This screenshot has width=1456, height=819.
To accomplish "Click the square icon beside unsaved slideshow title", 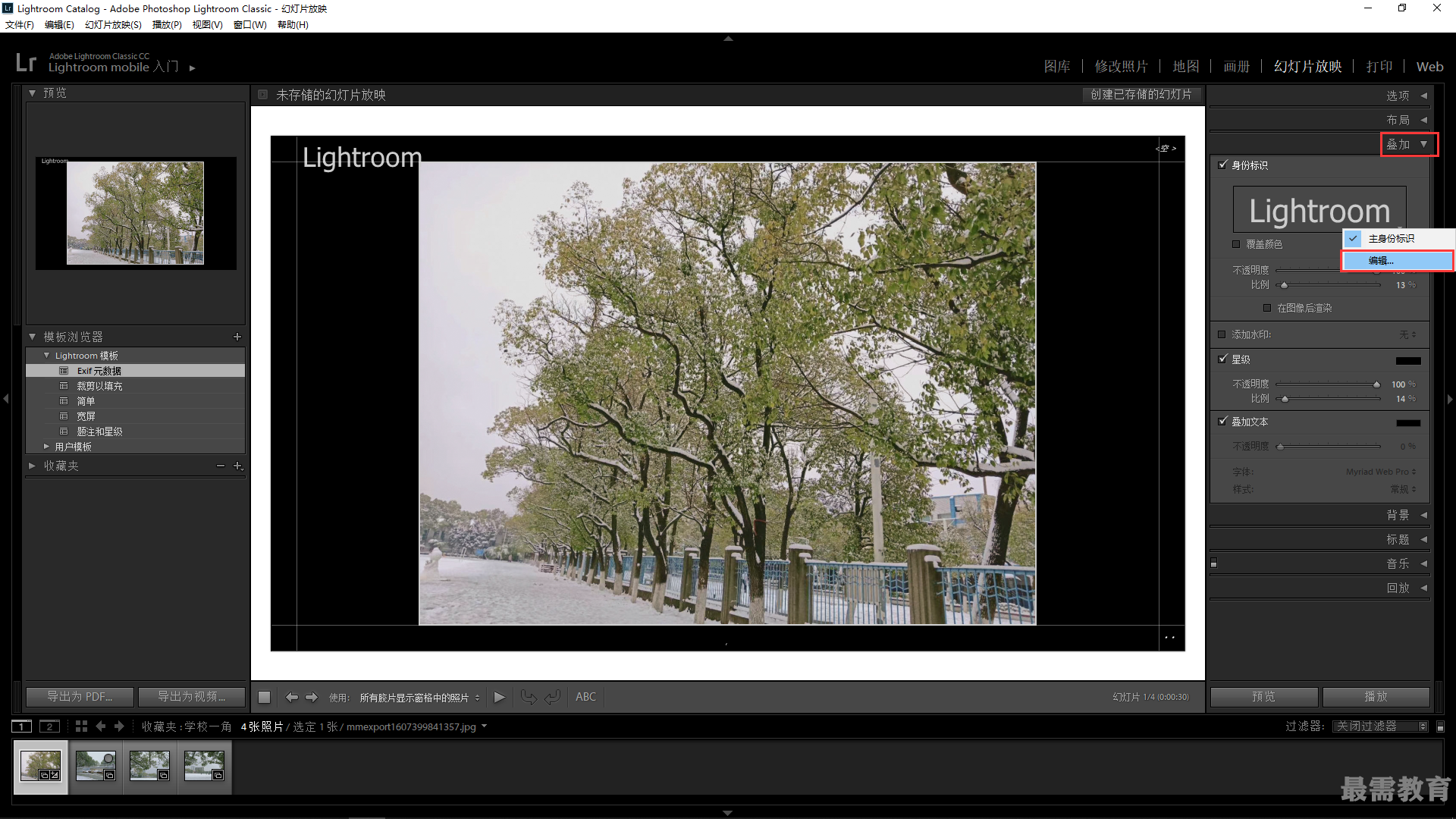I will click(x=262, y=95).
